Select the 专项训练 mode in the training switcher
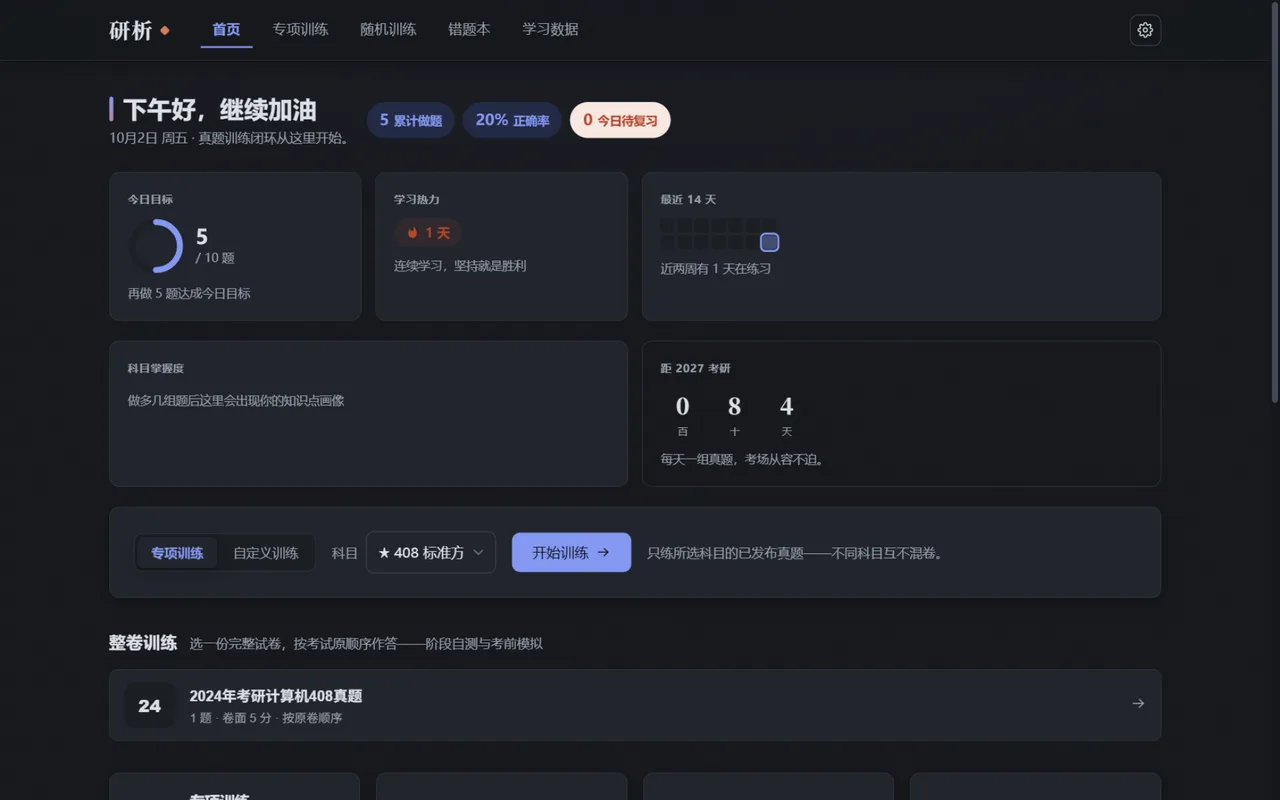Image resolution: width=1280 pixels, height=800 pixels. pos(177,553)
